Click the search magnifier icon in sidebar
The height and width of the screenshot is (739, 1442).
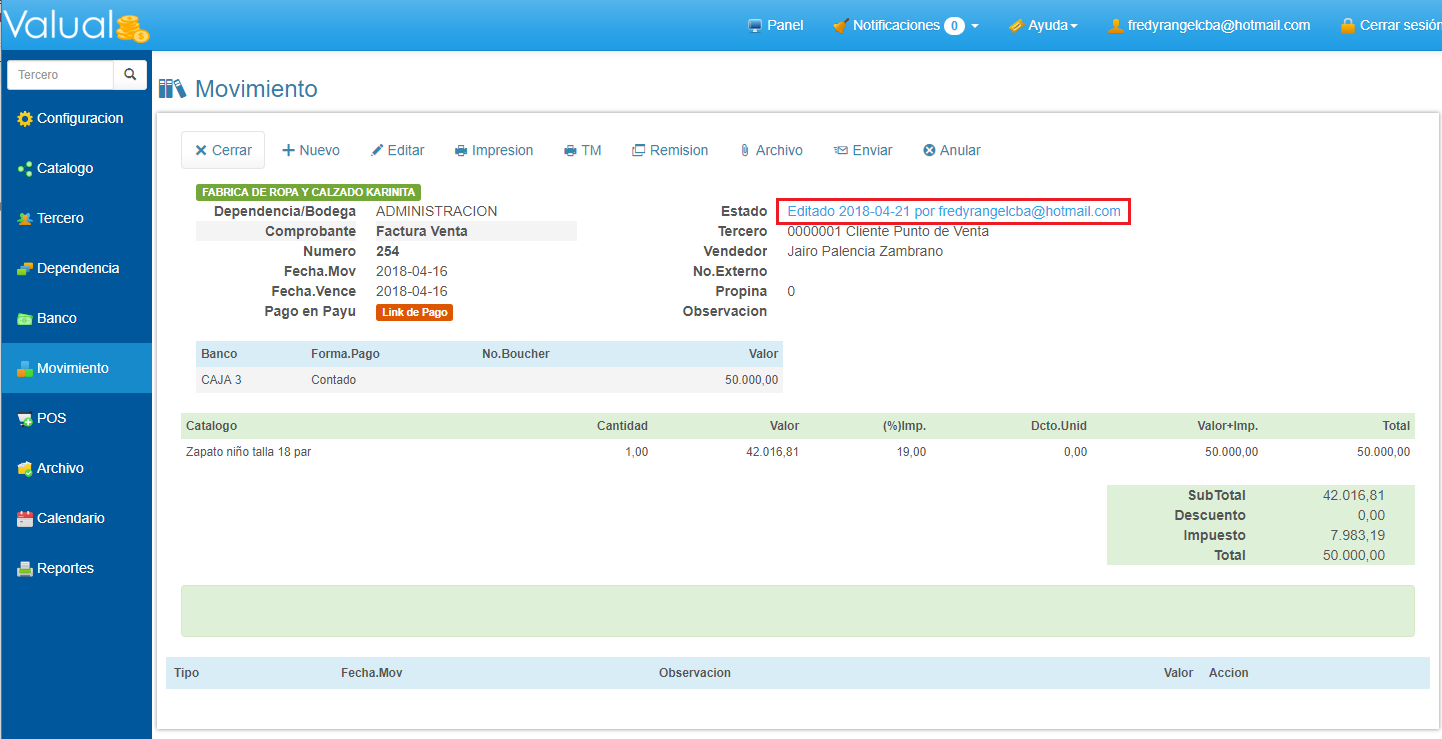130,75
